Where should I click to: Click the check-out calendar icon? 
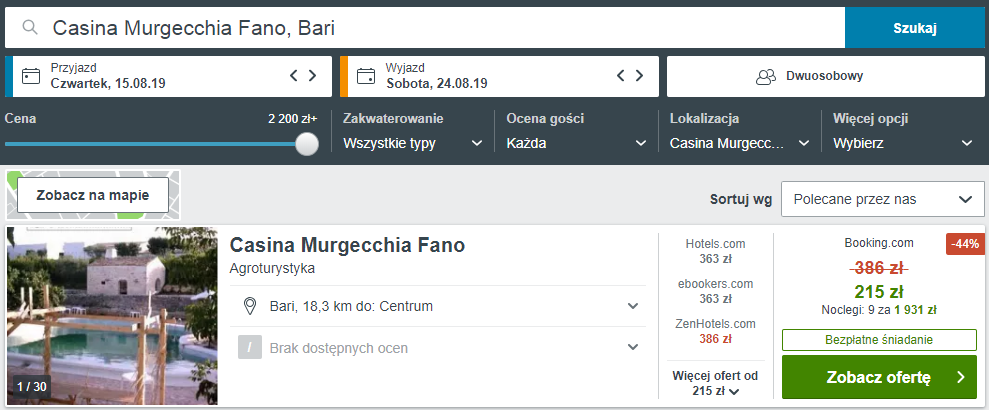point(366,76)
